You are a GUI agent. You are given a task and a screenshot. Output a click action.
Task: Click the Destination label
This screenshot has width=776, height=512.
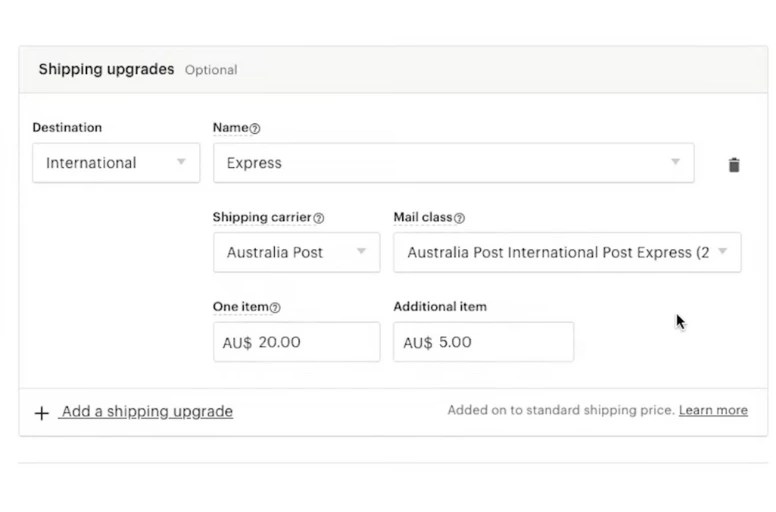(x=67, y=127)
